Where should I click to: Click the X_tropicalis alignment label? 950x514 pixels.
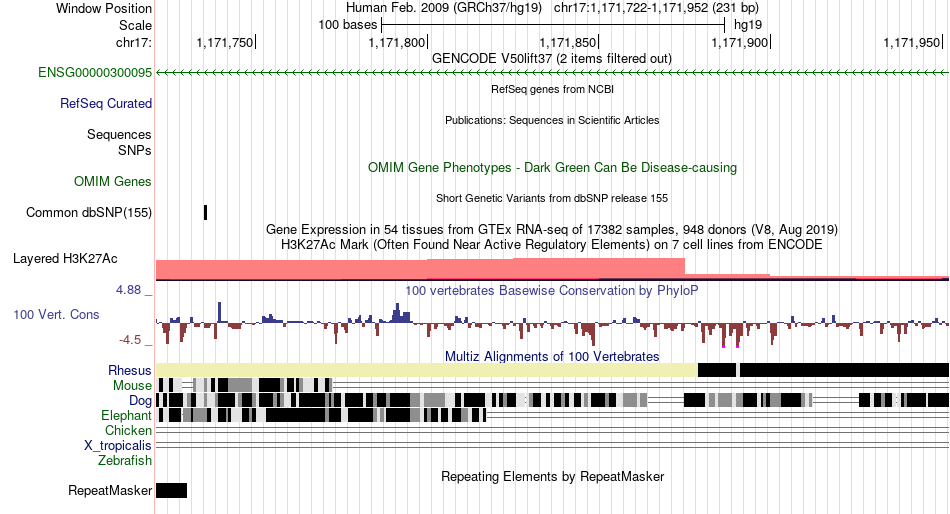point(118,446)
